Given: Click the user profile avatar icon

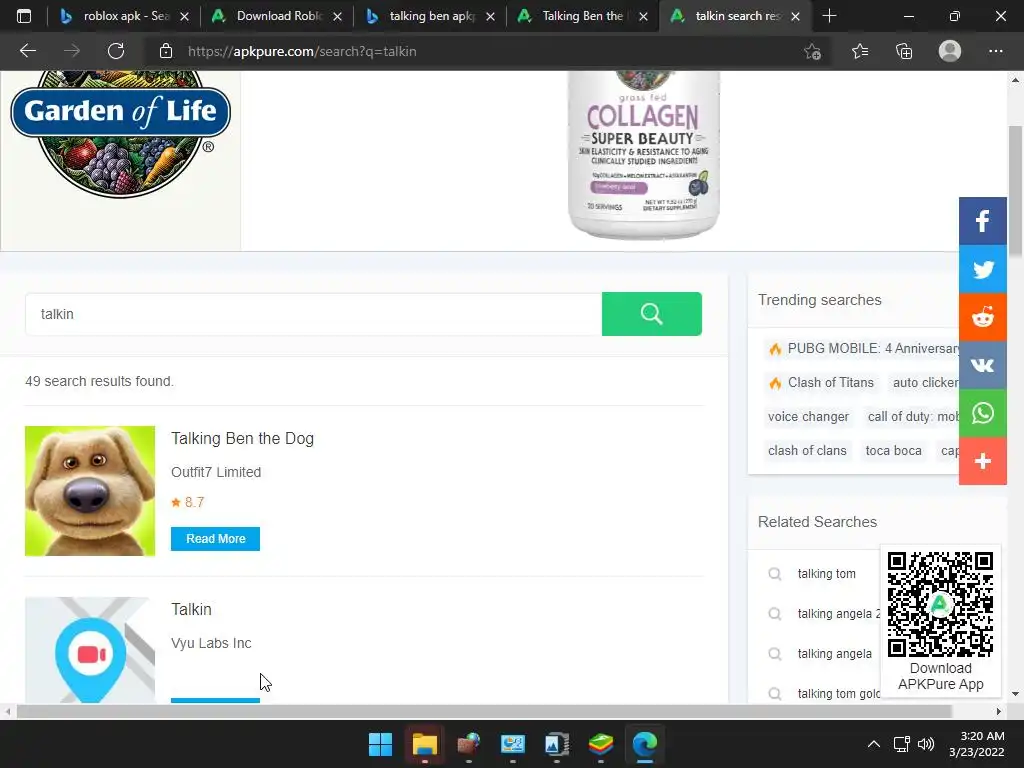Looking at the screenshot, I should [x=950, y=51].
